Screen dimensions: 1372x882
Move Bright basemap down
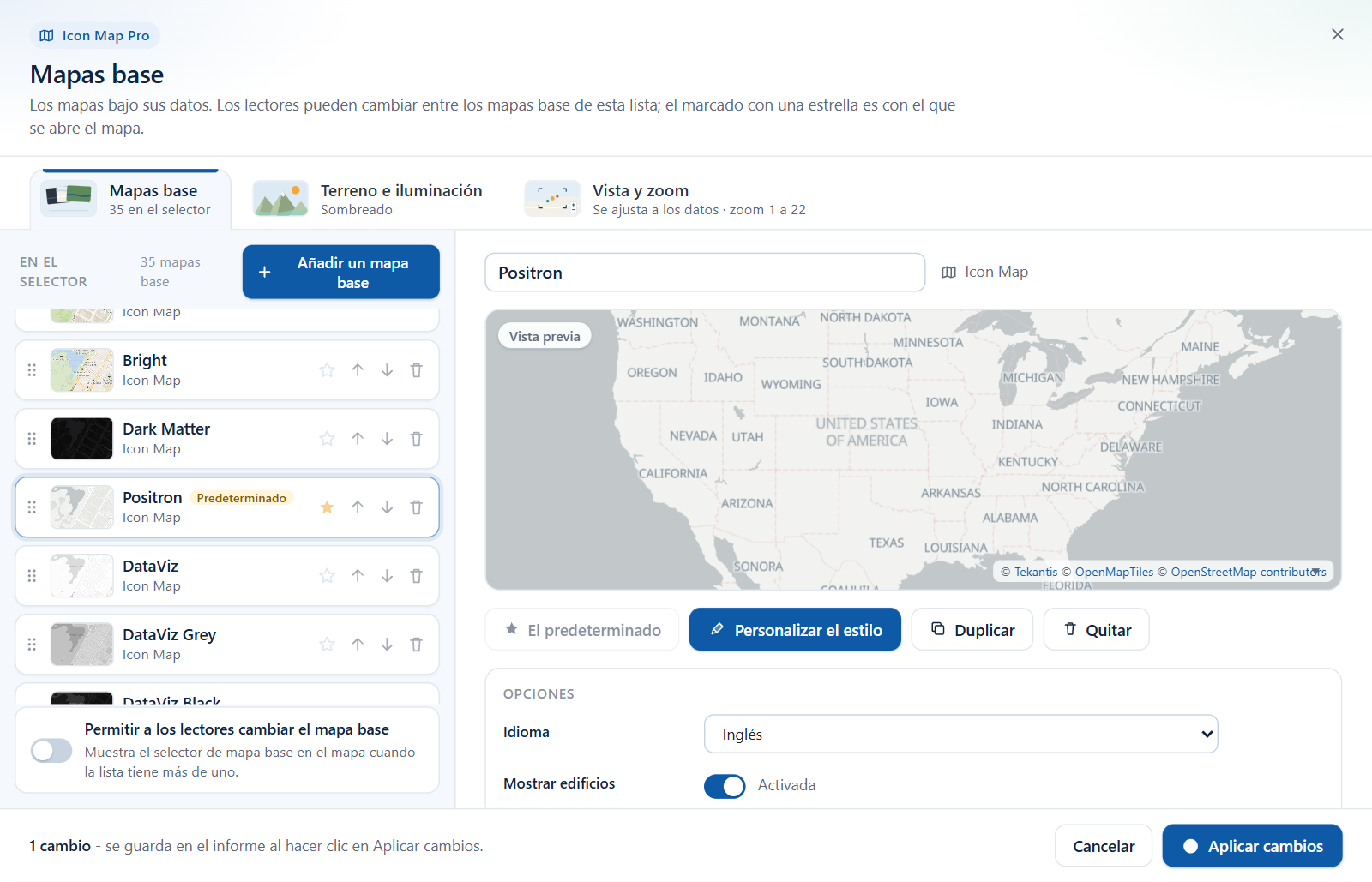[388, 370]
